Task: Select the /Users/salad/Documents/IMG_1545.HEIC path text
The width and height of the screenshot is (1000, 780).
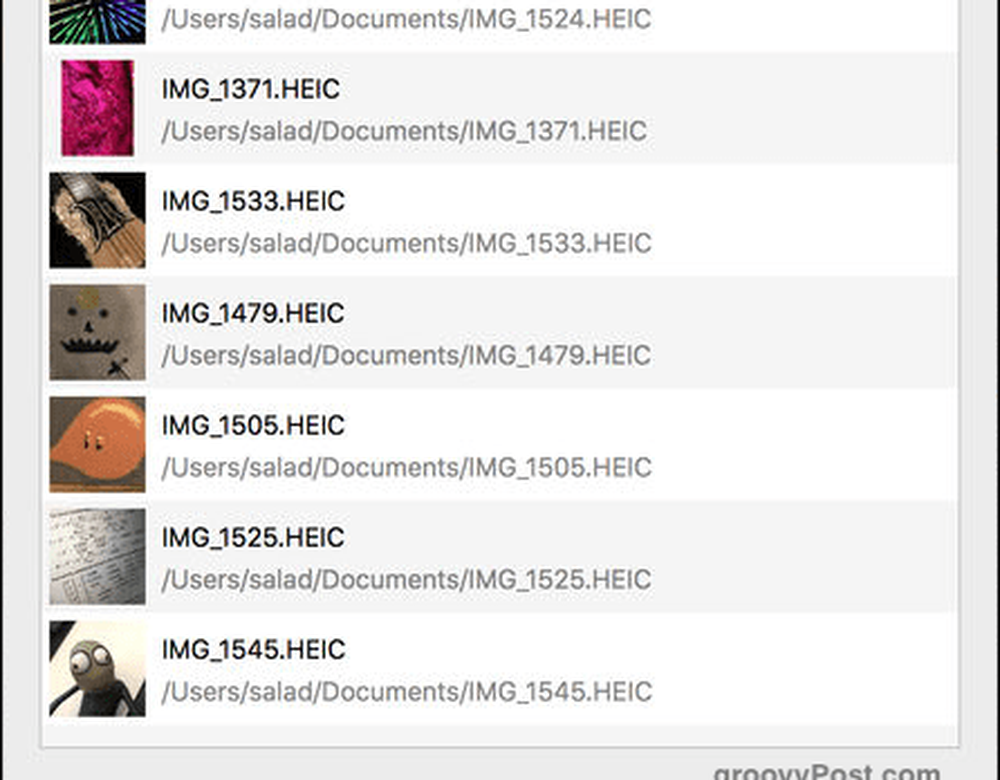Action: point(406,692)
